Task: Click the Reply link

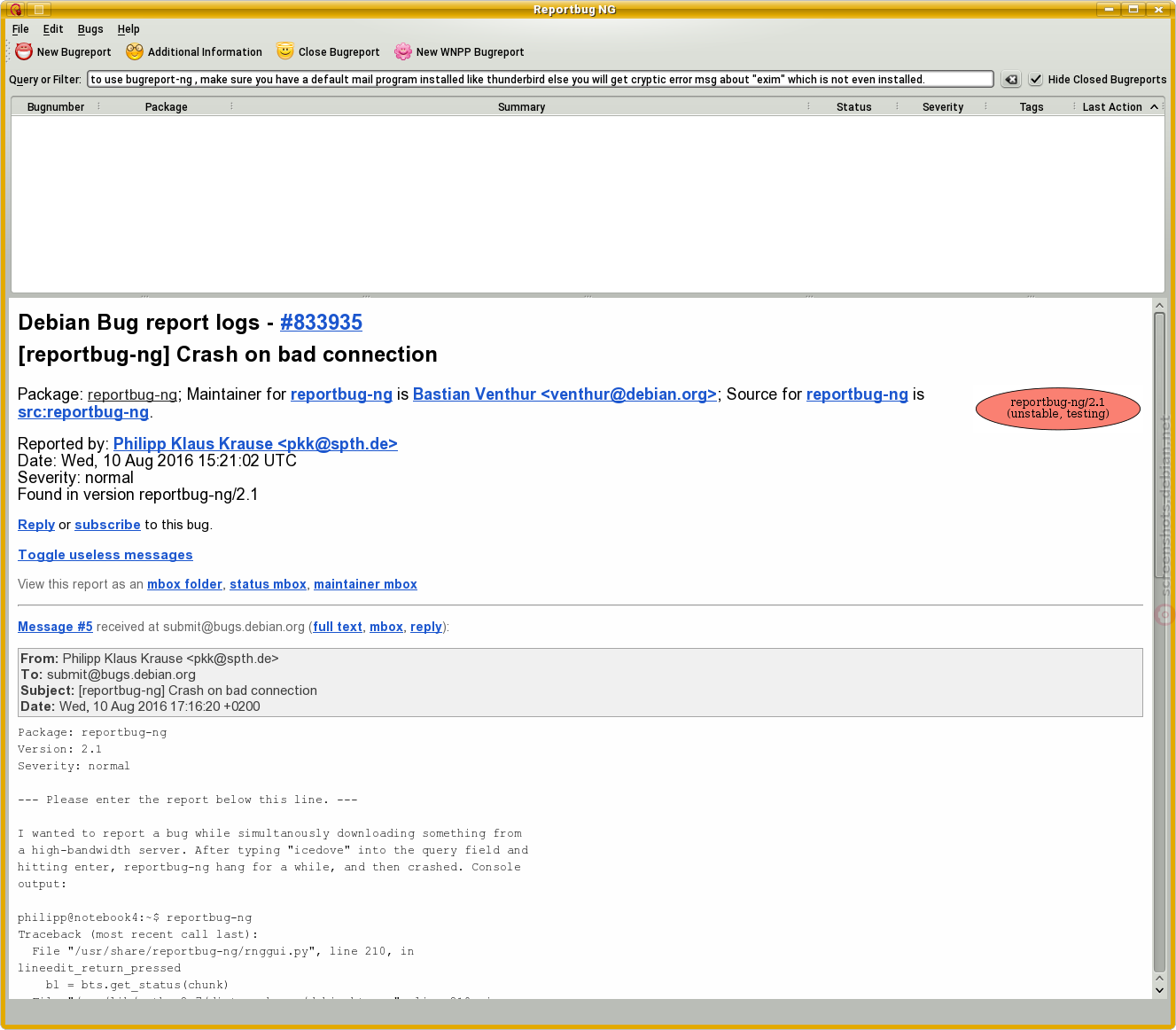Action: pyautogui.click(x=36, y=525)
